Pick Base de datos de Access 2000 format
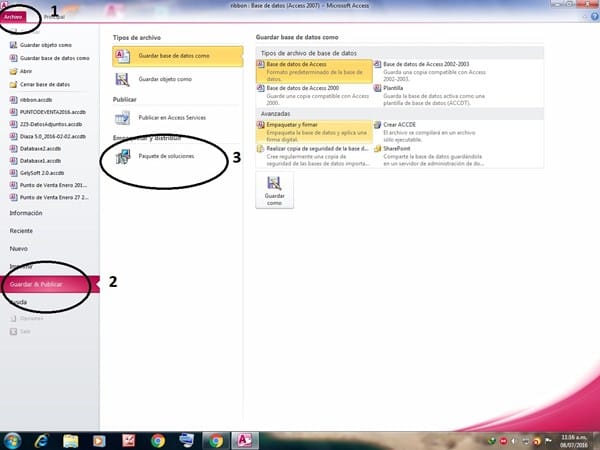The height and width of the screenshot is (450, 600). pos(314,95)
